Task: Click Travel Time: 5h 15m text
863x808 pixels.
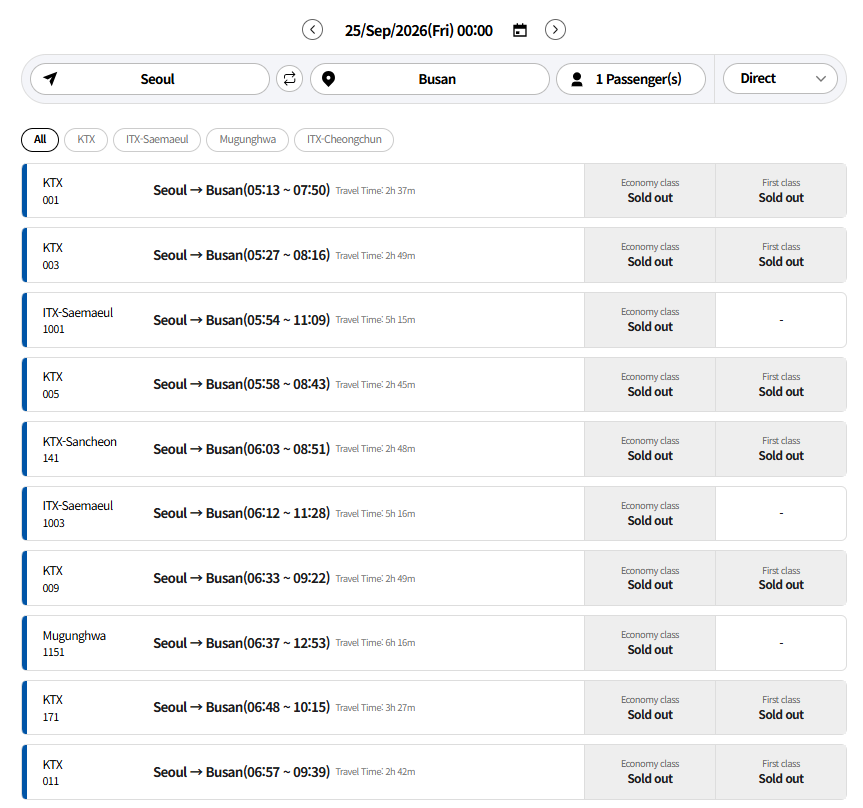Action: pos(375,320)
